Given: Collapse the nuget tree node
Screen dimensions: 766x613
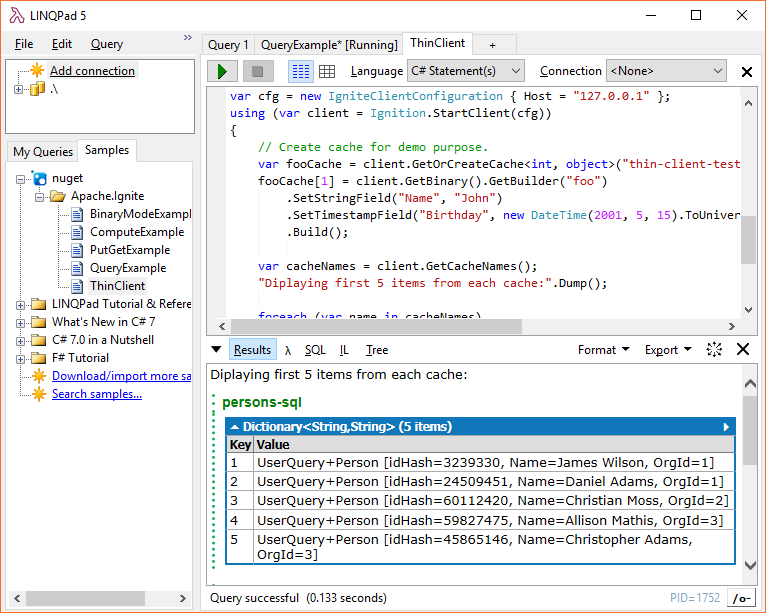Looking at the screenshot, I should coord(20,179).
